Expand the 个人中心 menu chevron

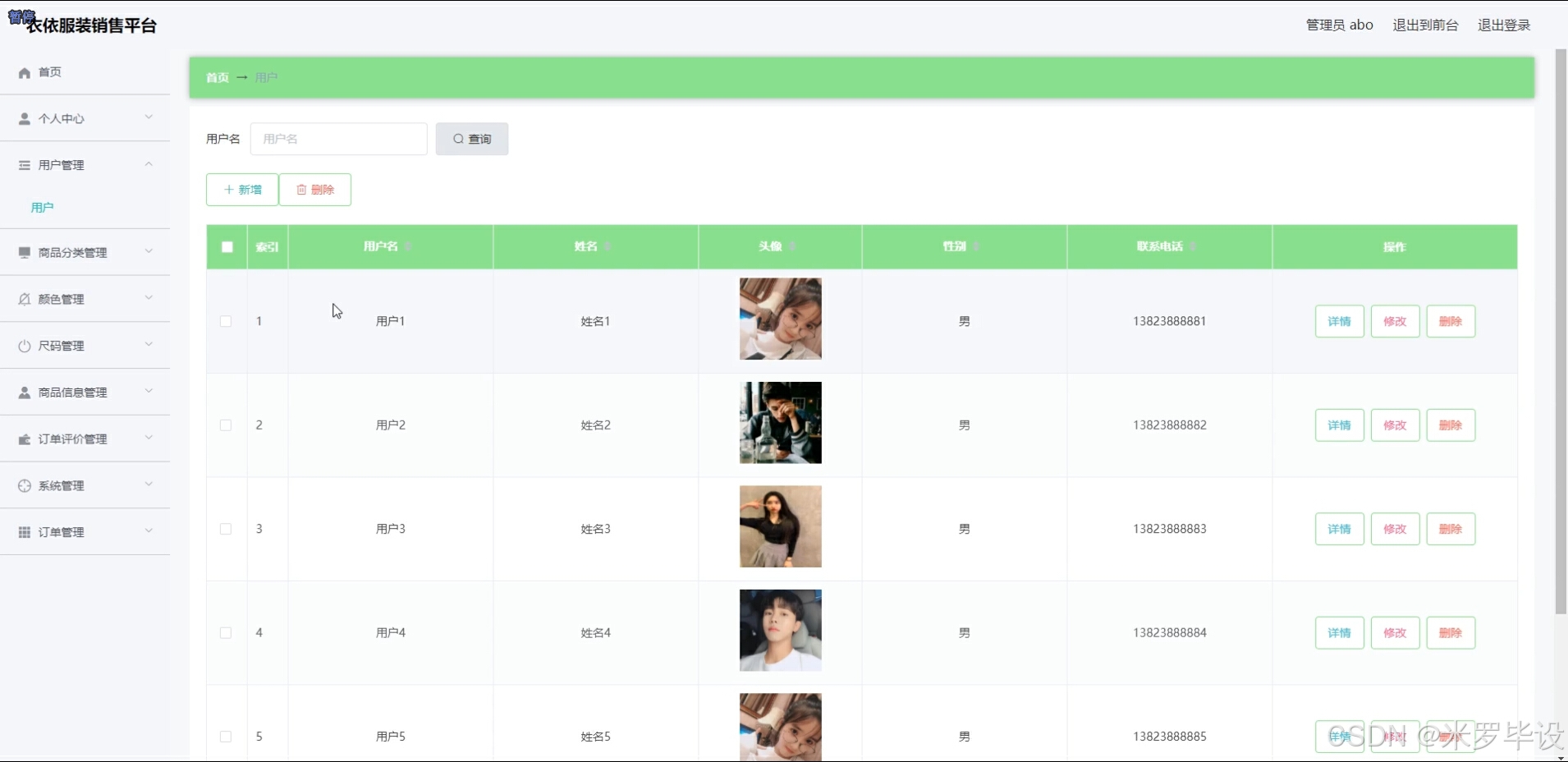coord(149,117)
